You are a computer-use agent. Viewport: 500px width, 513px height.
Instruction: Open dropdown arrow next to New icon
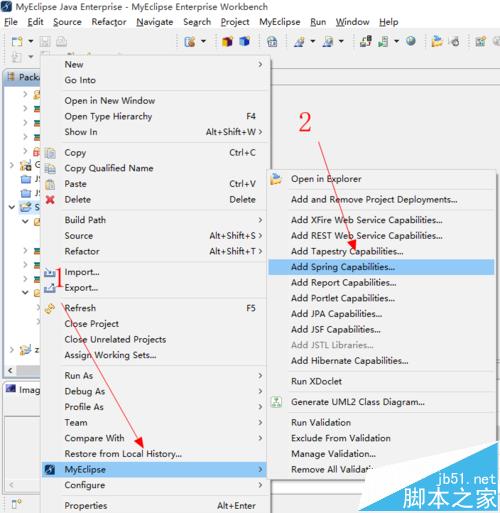pyautogui.click(x=31, y=42)
